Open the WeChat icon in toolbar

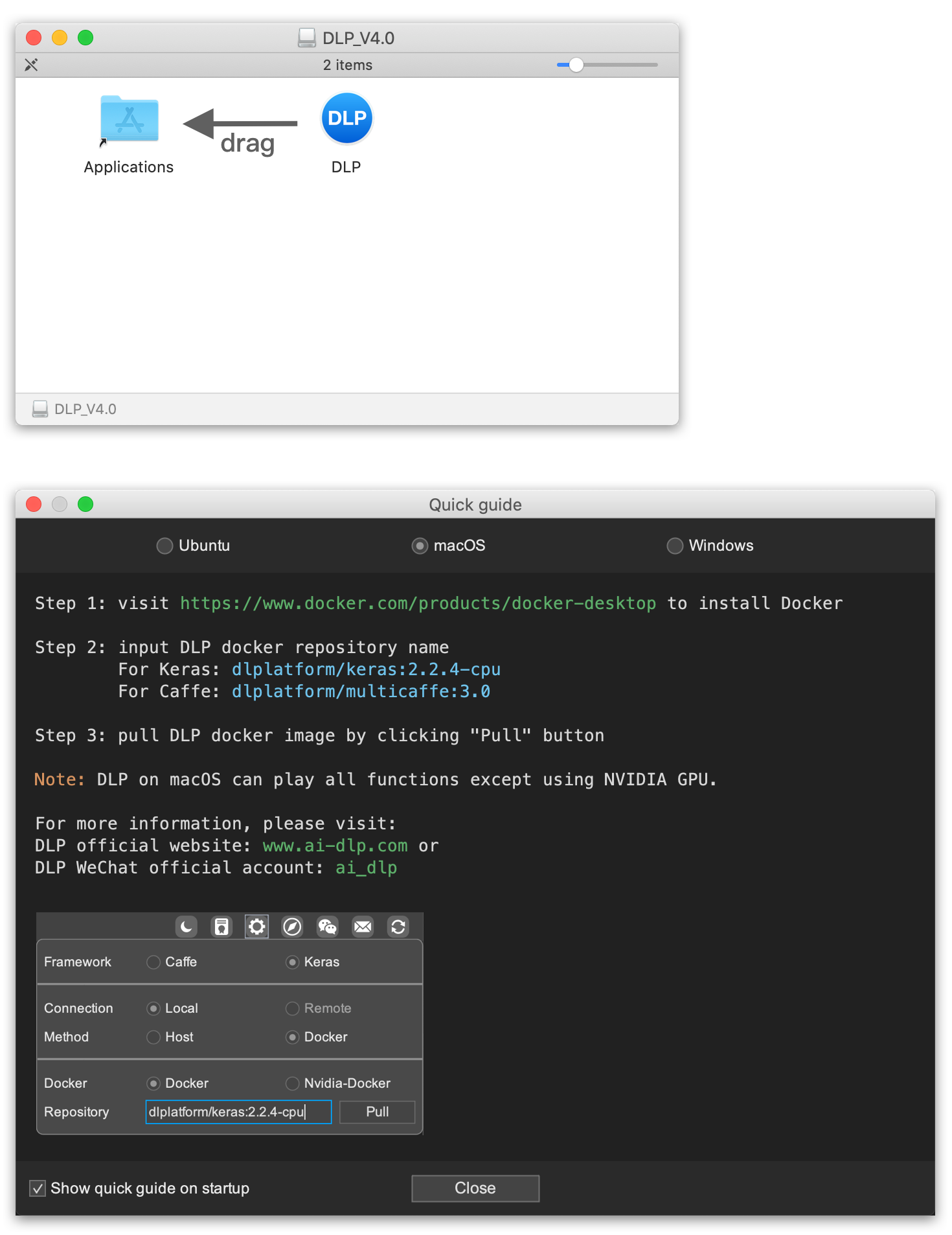(328, 927)
